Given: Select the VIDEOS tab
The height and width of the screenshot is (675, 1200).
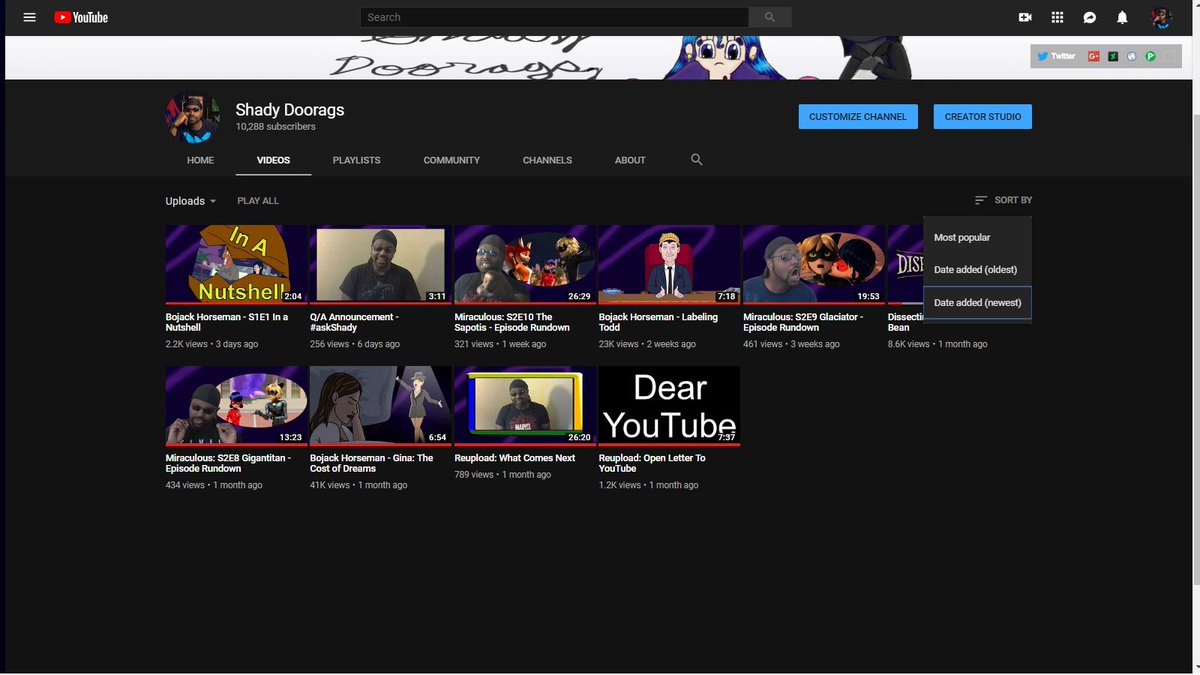Looking at the screenshot, I should [274, 160].
